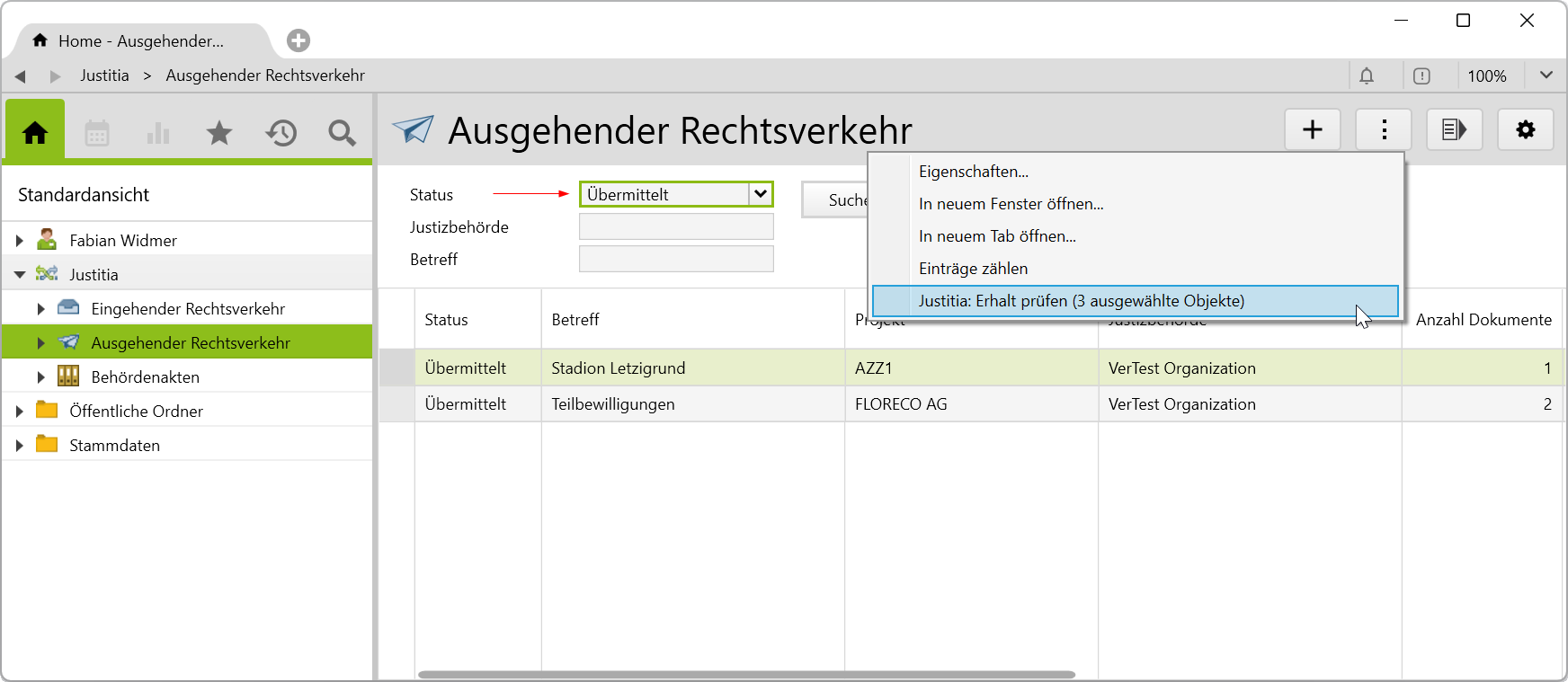This screenshot has width=1568, height=682.
Task: Navigate back with the left arrow
Action: tap(20, 76)
